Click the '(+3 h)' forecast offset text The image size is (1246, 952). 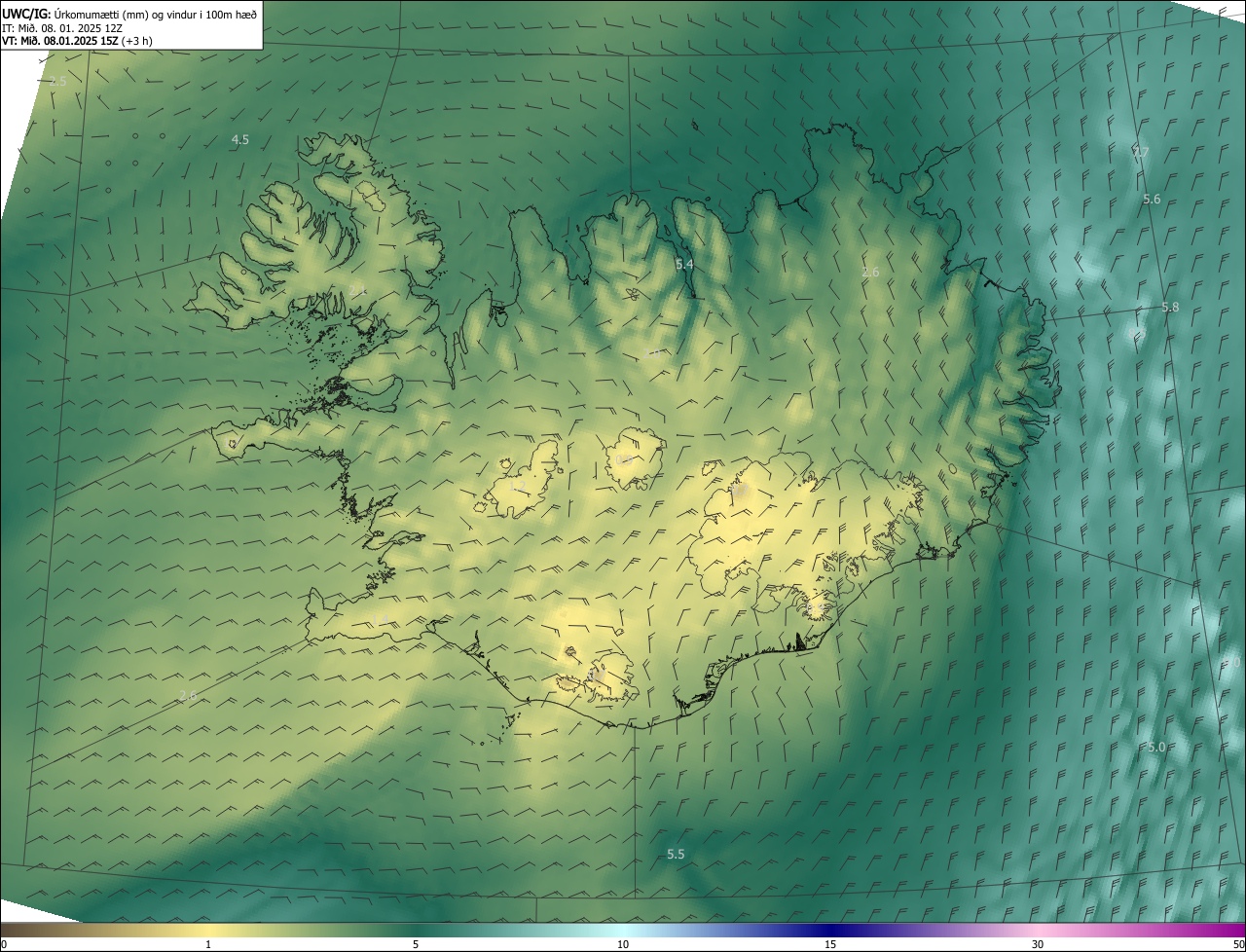[137, 41]
